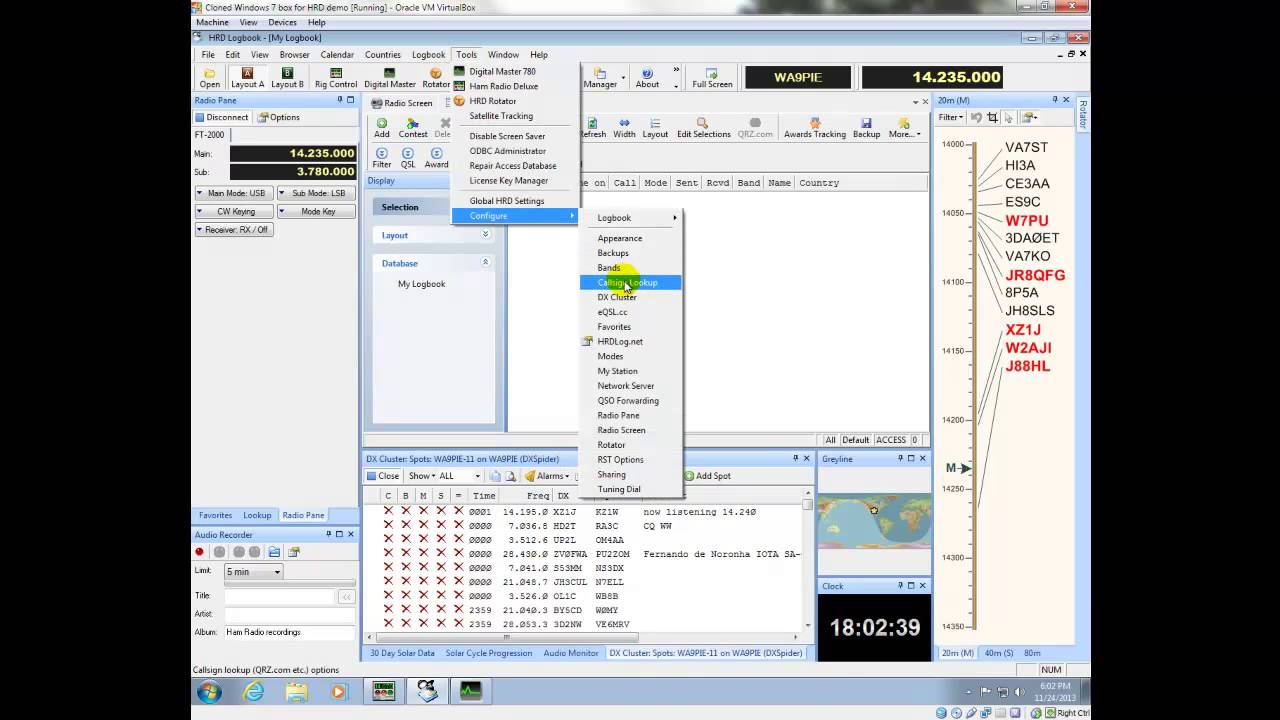Open the Alarms dropdown in DX Cluster
Screen dimensions: 1280x720
[550, 476]
